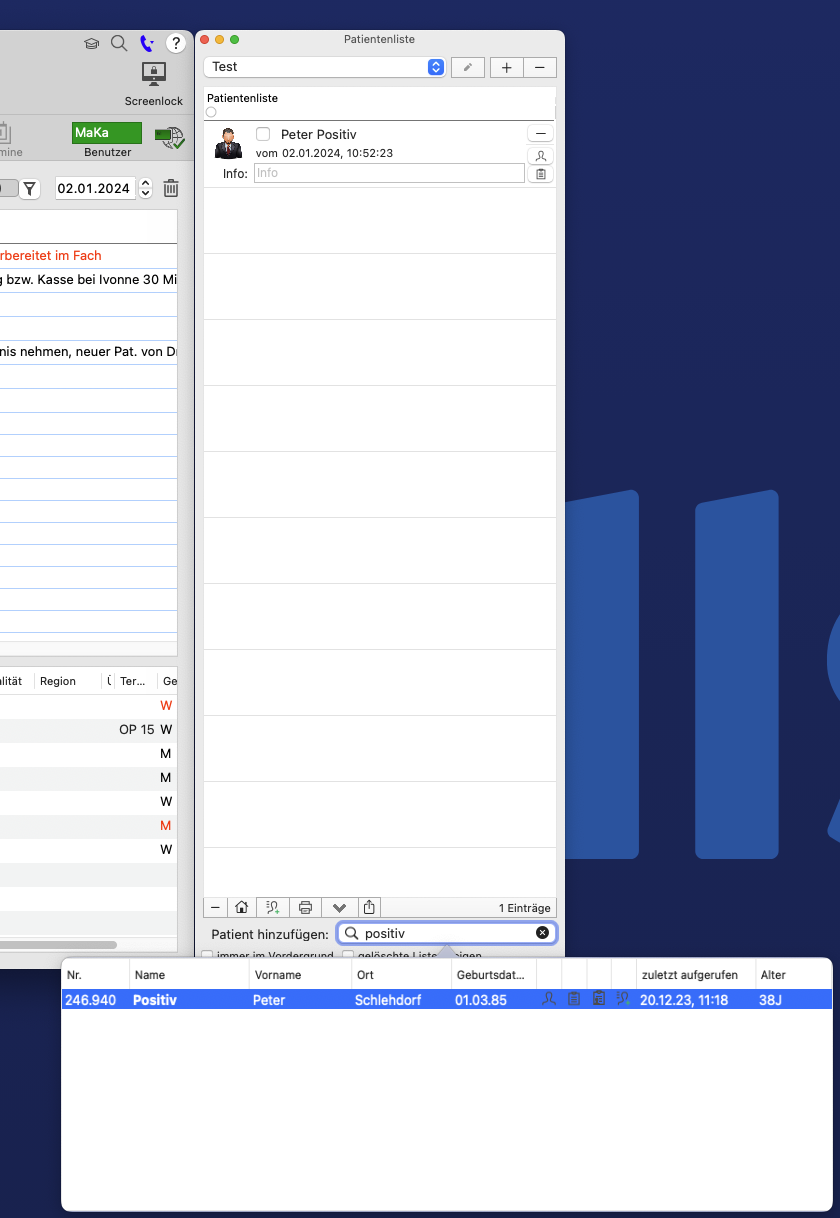Click the Screenlock monitor icon
The height and width of the screenshot is (1218, 840).
[154, 74]
